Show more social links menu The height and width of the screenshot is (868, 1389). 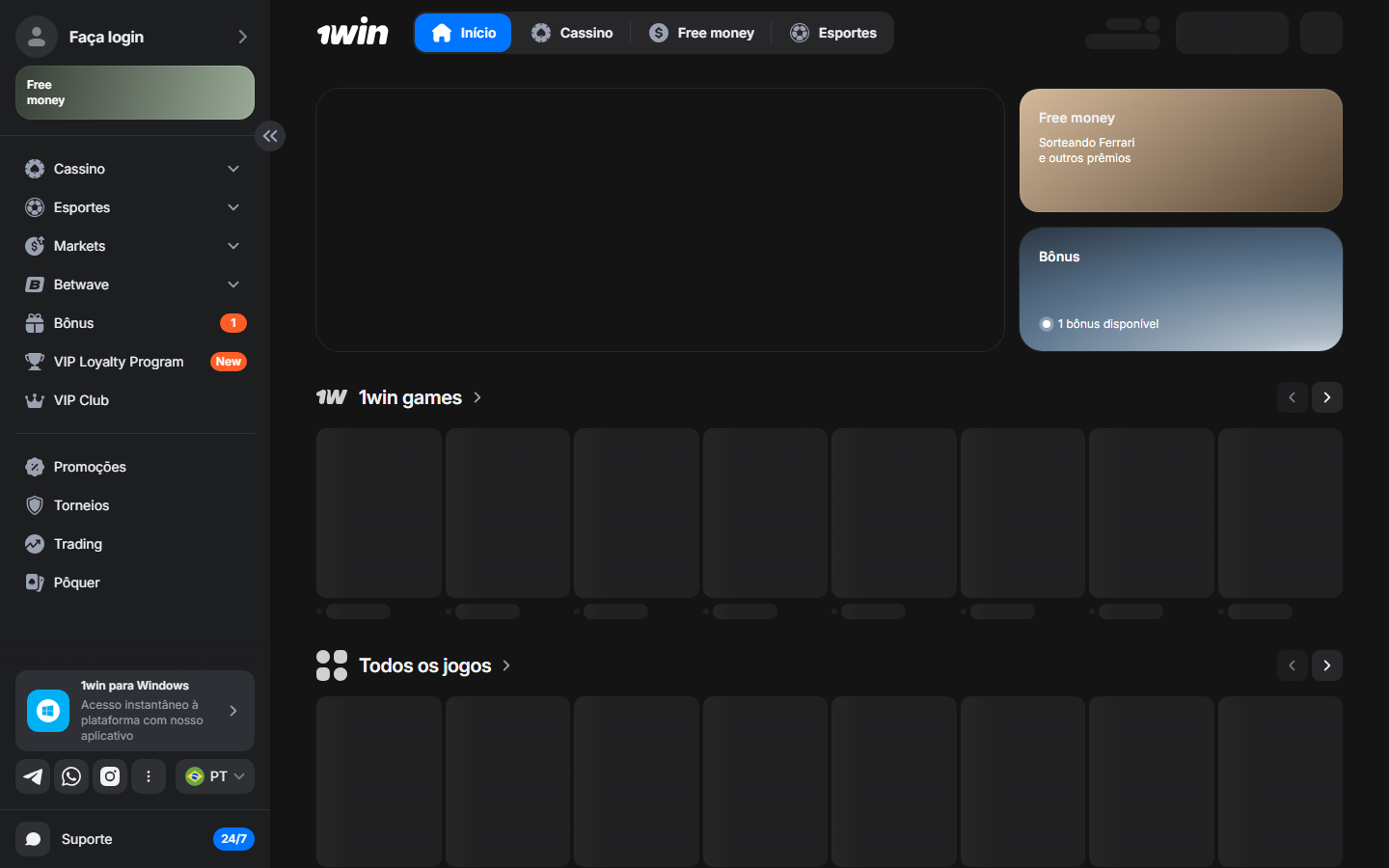(x=149, y=776)
